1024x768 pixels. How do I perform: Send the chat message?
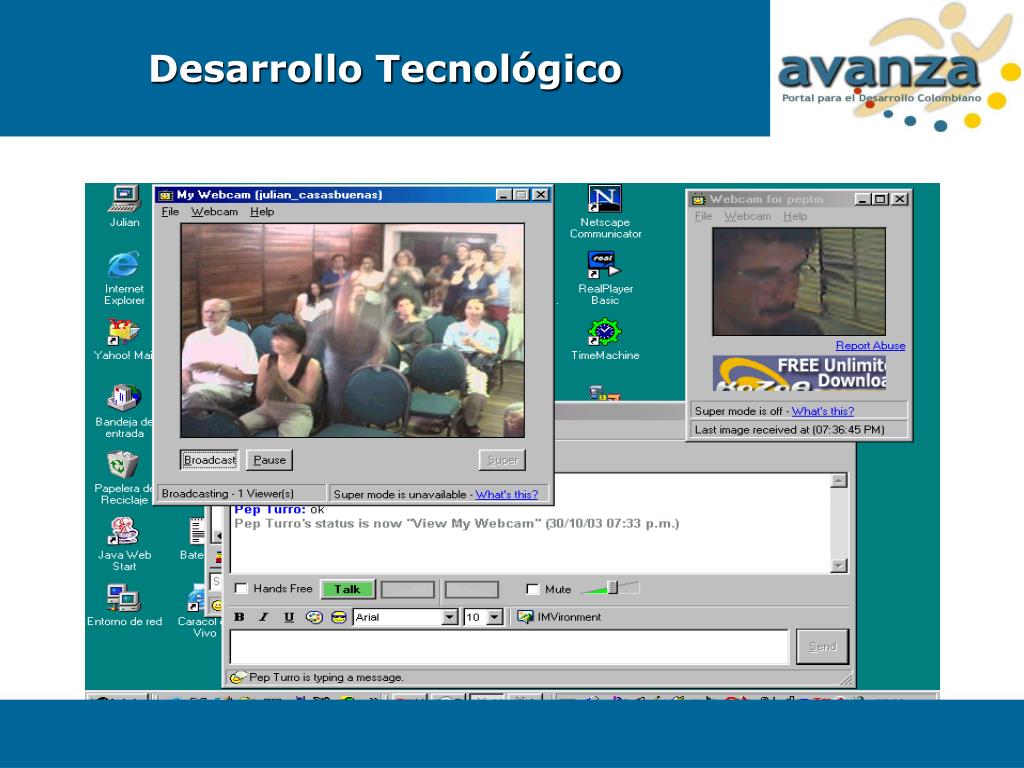[822, 647]
